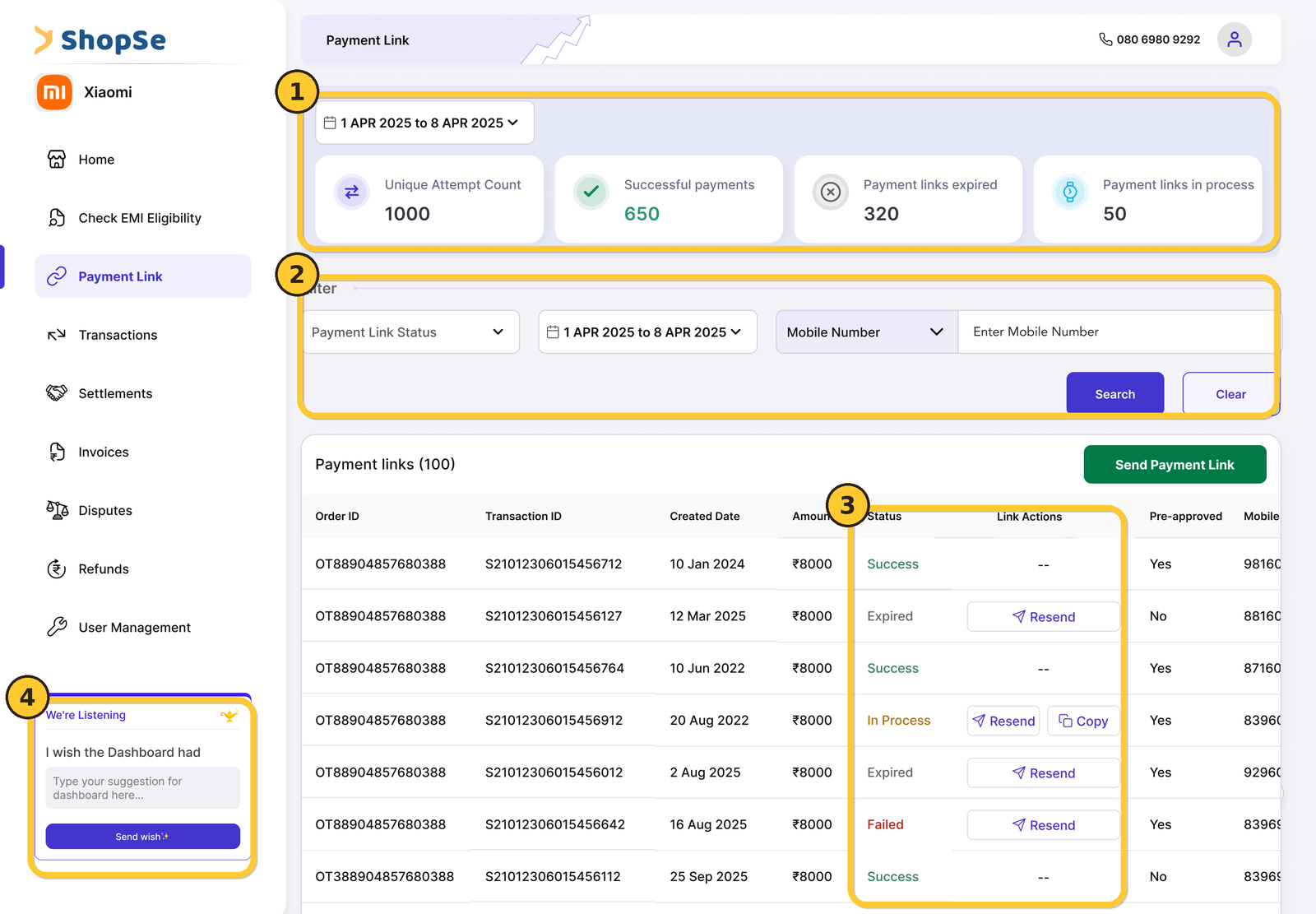Click the Order ID column header

(337, 516)
